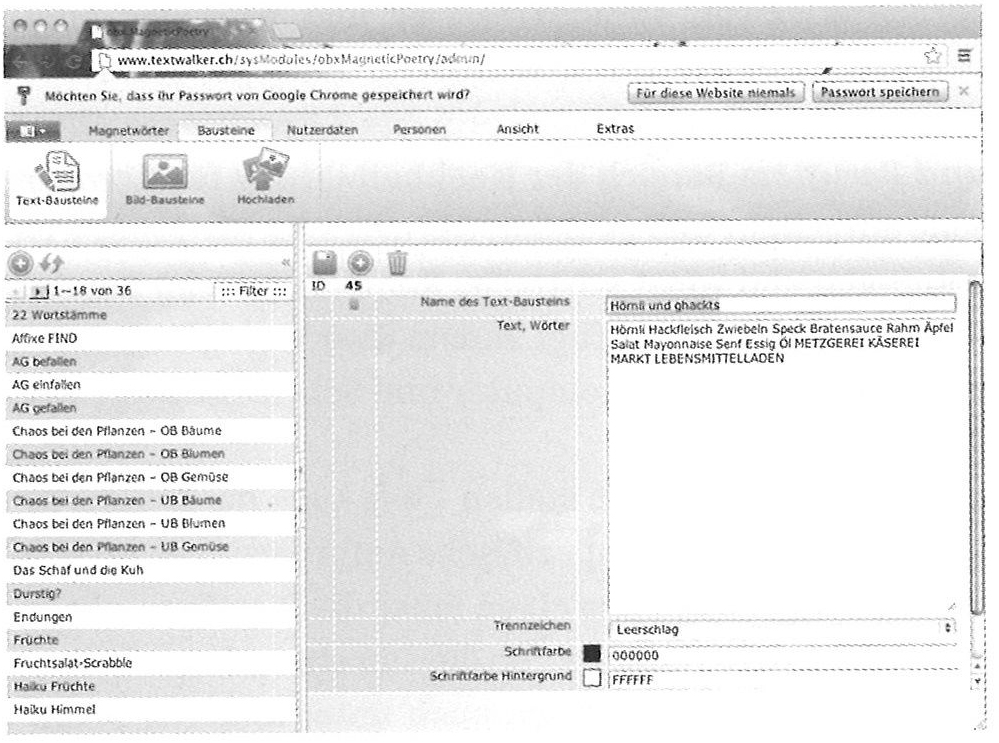Add a new item in the list panel

point(19,264)
